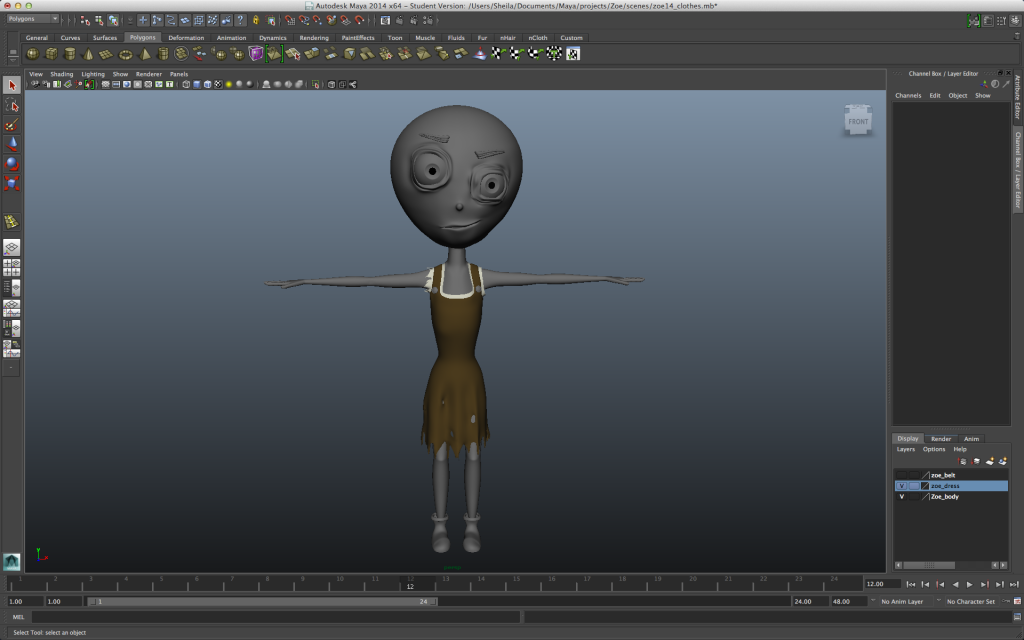Screen dimensions: 1024x640
Task: Choose the Lasso Select tool
Action: tap(12, 105)
